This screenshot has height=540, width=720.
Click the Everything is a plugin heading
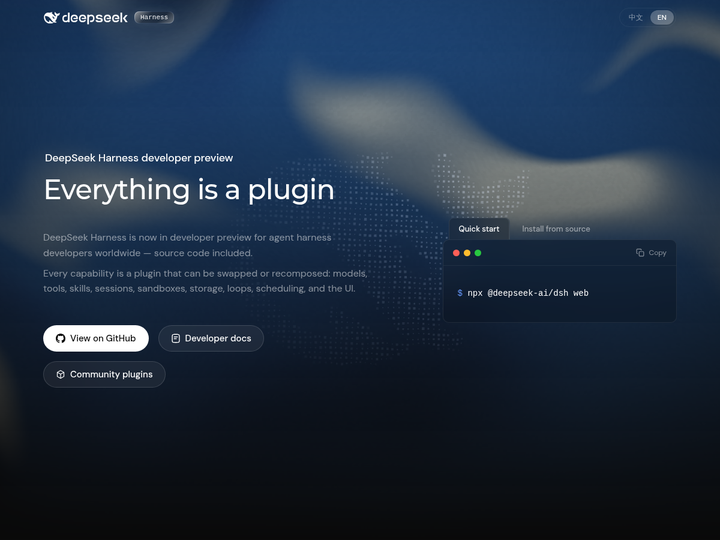pos(189,190)
